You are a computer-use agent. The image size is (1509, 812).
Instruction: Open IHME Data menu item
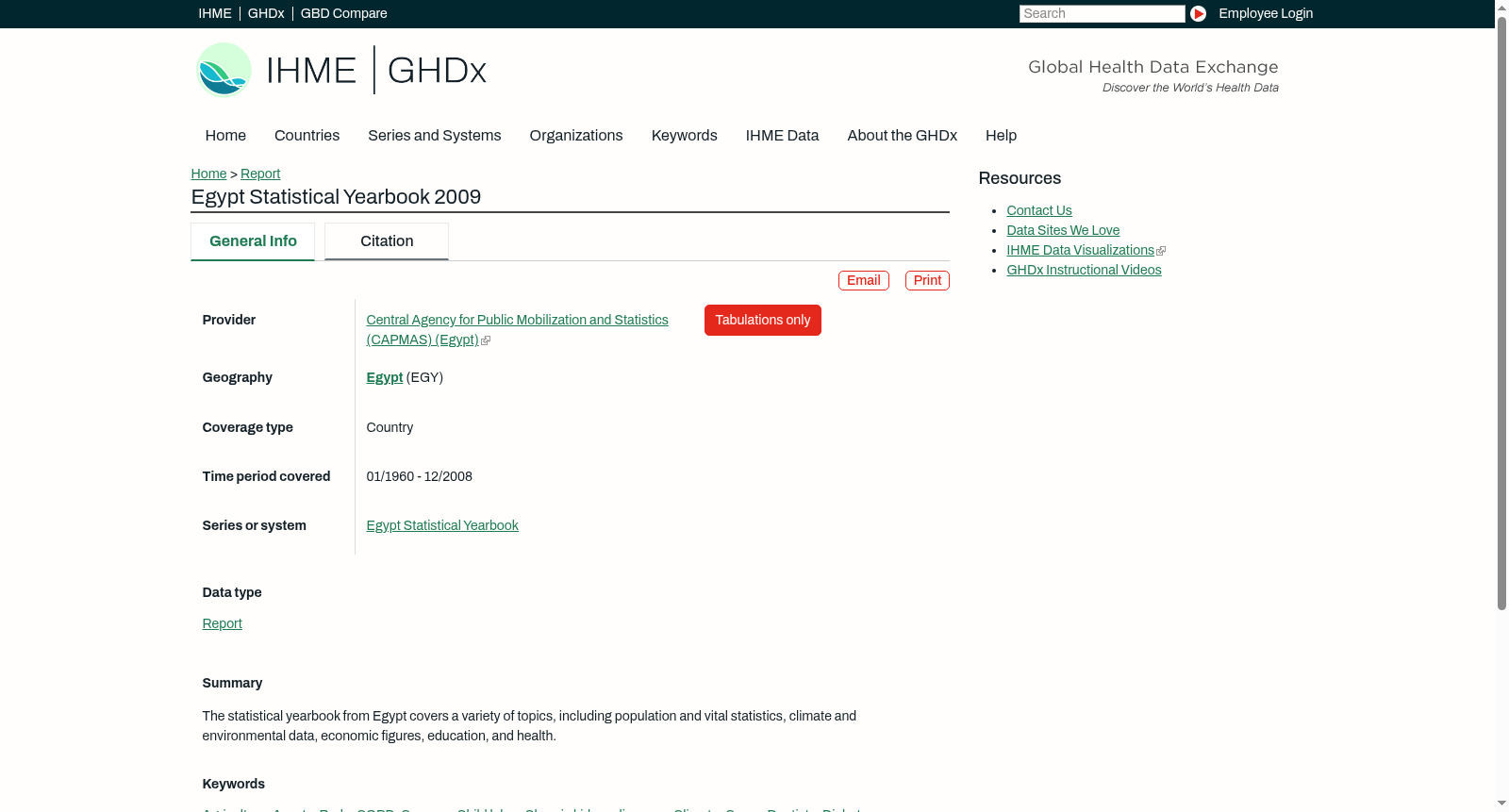coord(782,135)
